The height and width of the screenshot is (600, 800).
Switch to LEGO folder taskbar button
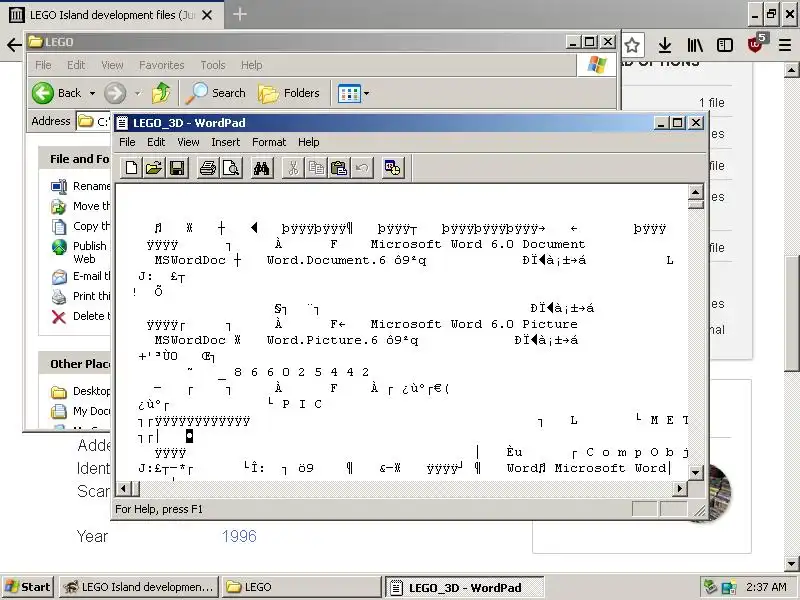tap(301, 587)
